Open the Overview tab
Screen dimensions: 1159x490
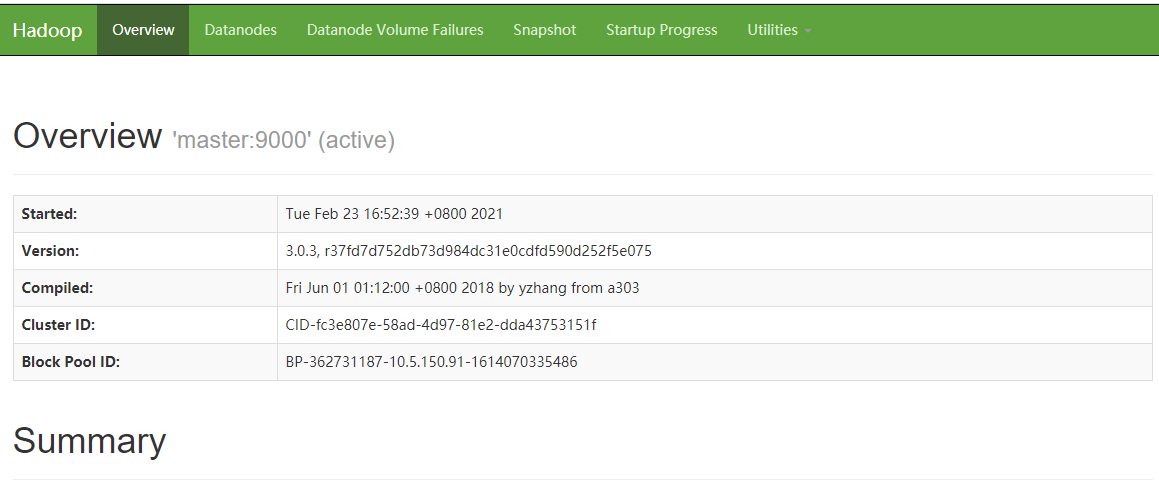143,30
